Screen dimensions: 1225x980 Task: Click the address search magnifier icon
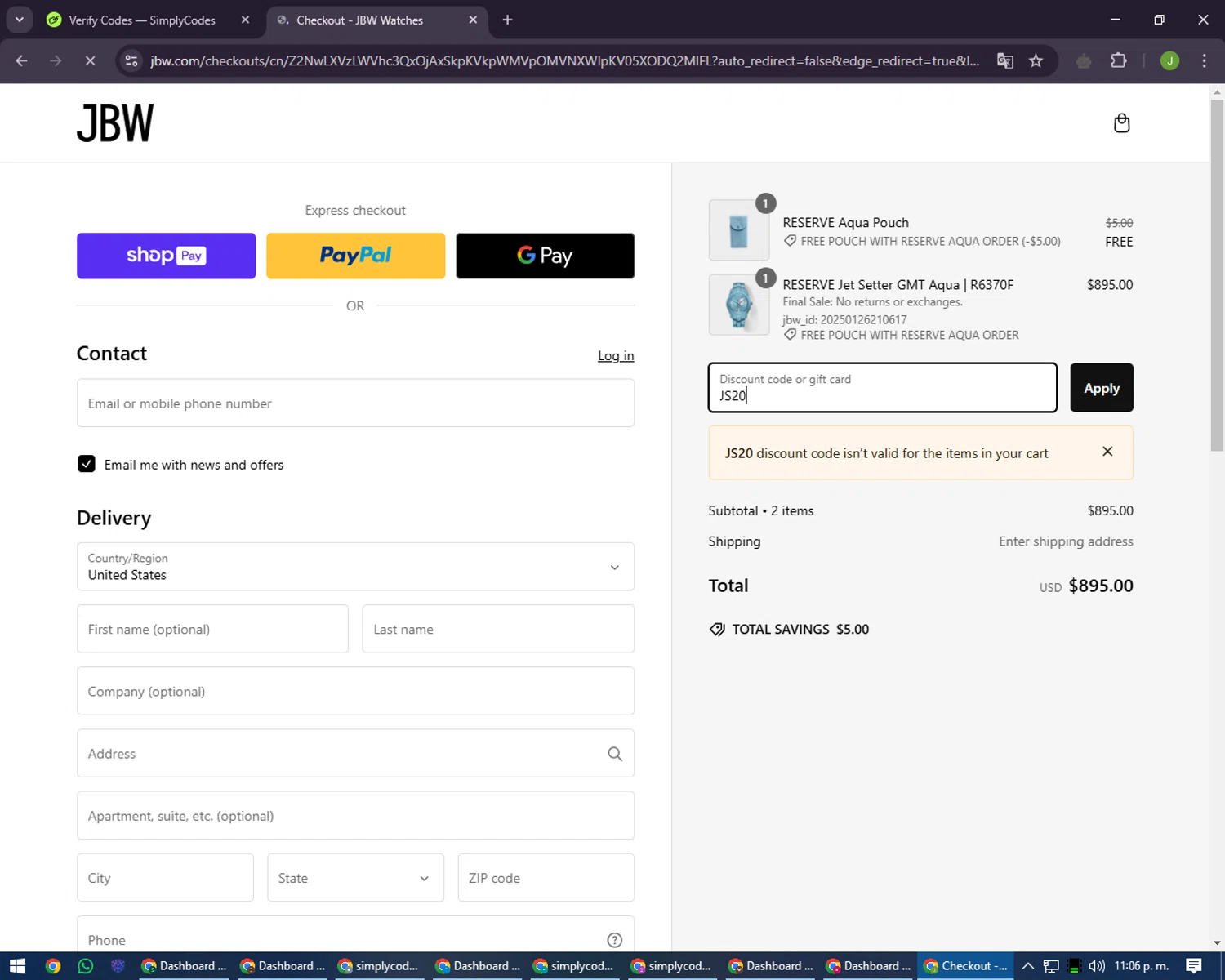[x=615, y=754]
